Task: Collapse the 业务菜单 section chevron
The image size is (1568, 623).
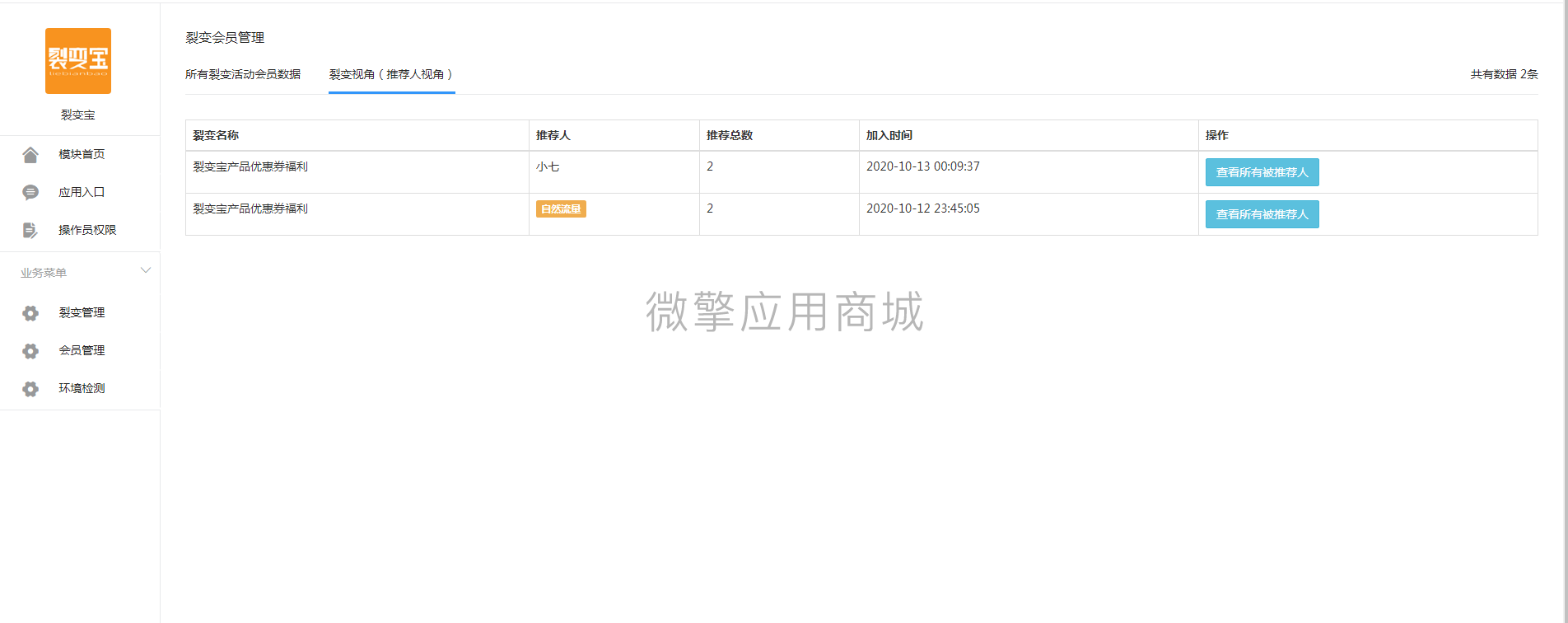Action: [x=146, y=270]
